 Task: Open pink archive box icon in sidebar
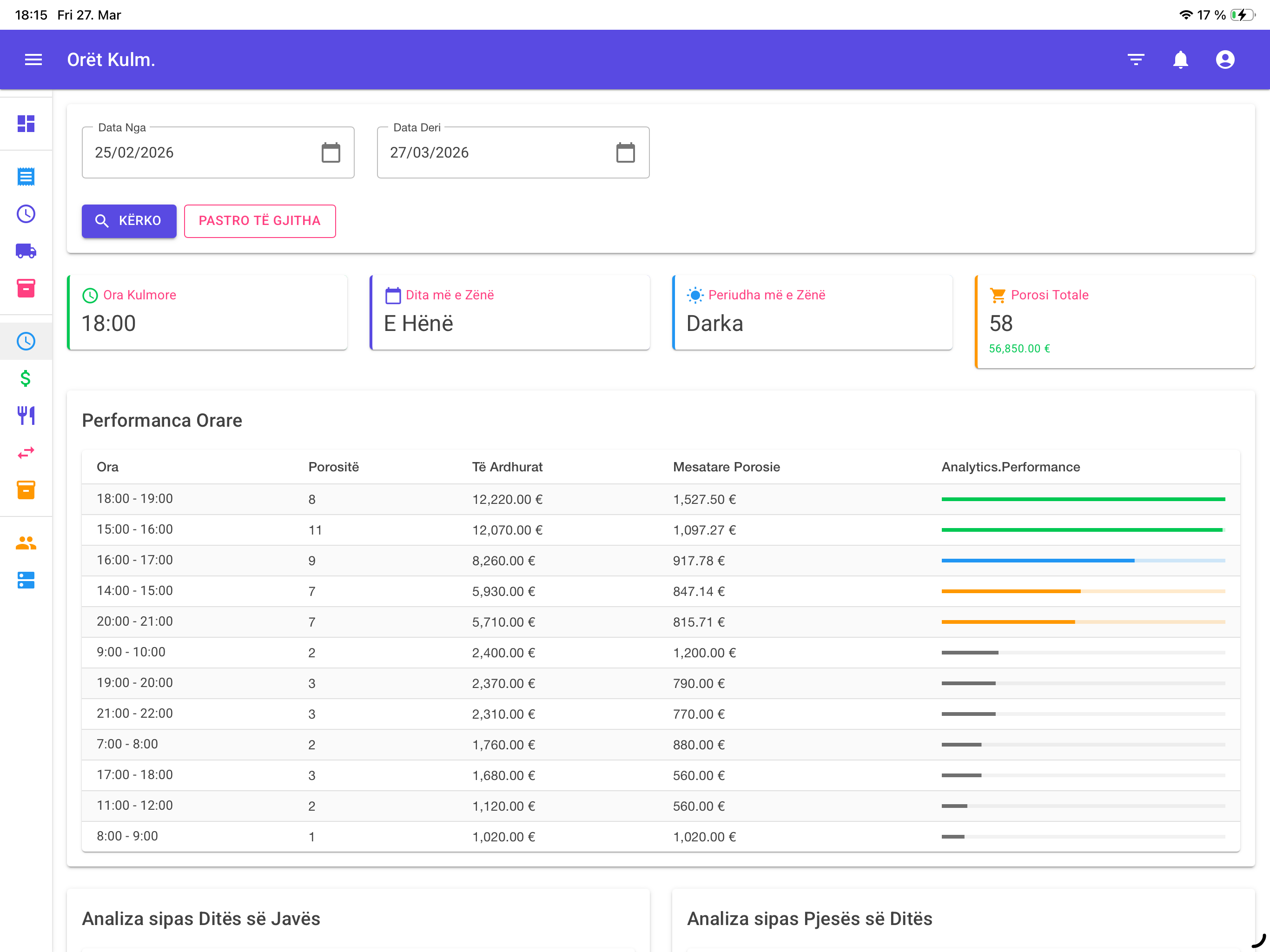point(26,288)
